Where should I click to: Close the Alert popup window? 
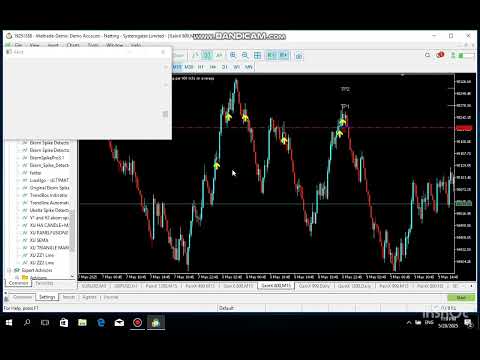pos(163,52)
